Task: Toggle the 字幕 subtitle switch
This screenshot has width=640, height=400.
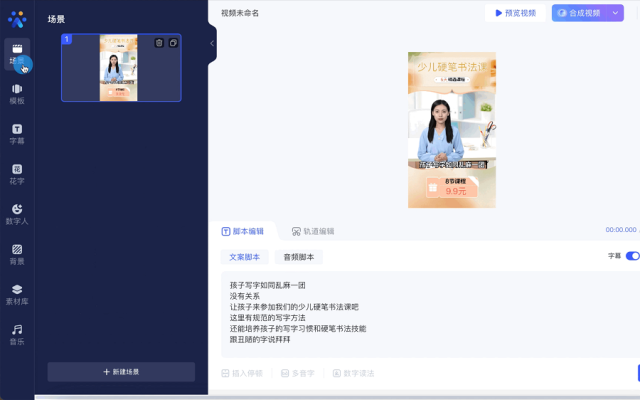Action: (x=633, y=256)
